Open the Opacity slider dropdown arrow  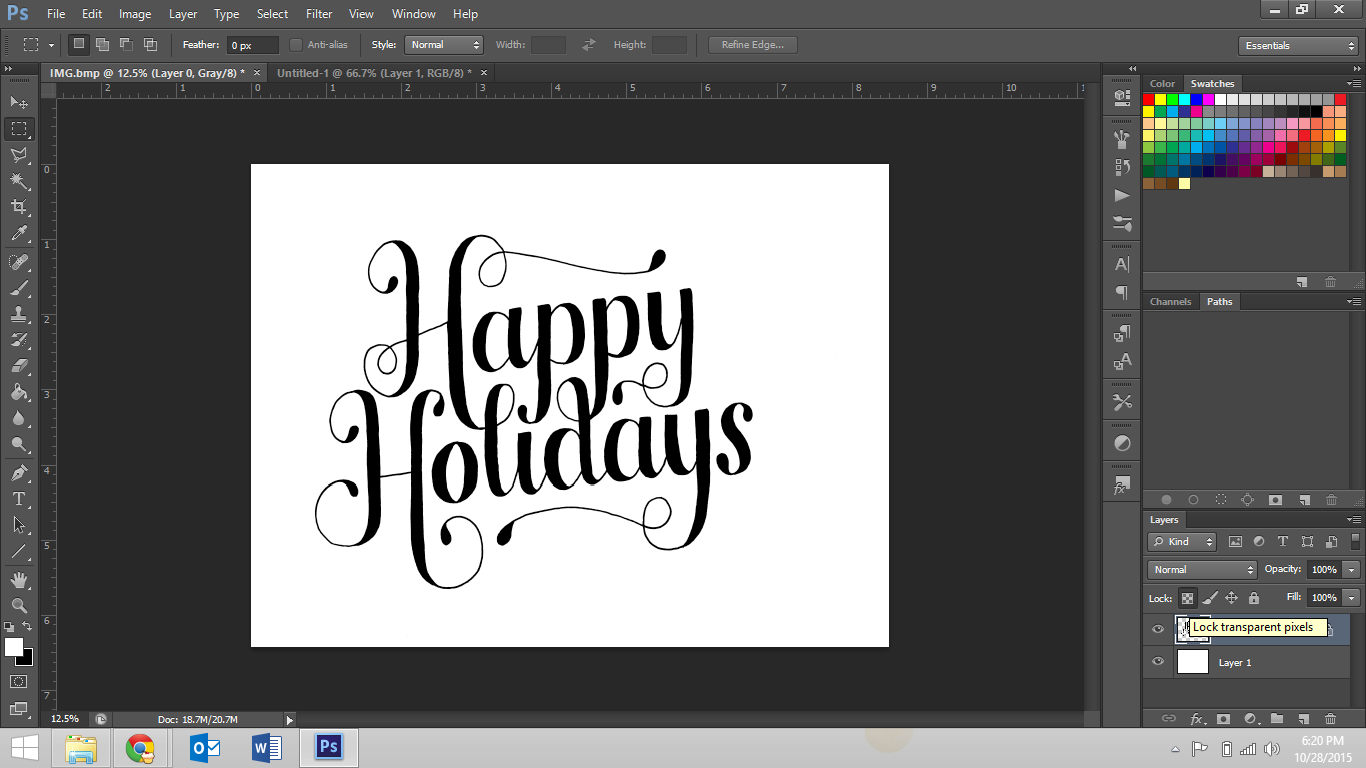[x=1352, y=570]
